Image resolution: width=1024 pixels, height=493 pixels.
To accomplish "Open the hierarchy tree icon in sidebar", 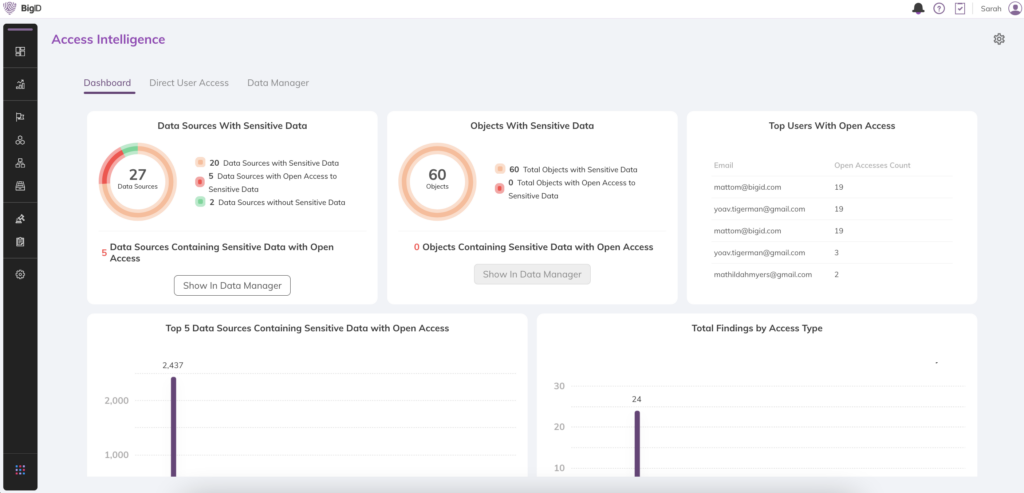I will (20, 163).
